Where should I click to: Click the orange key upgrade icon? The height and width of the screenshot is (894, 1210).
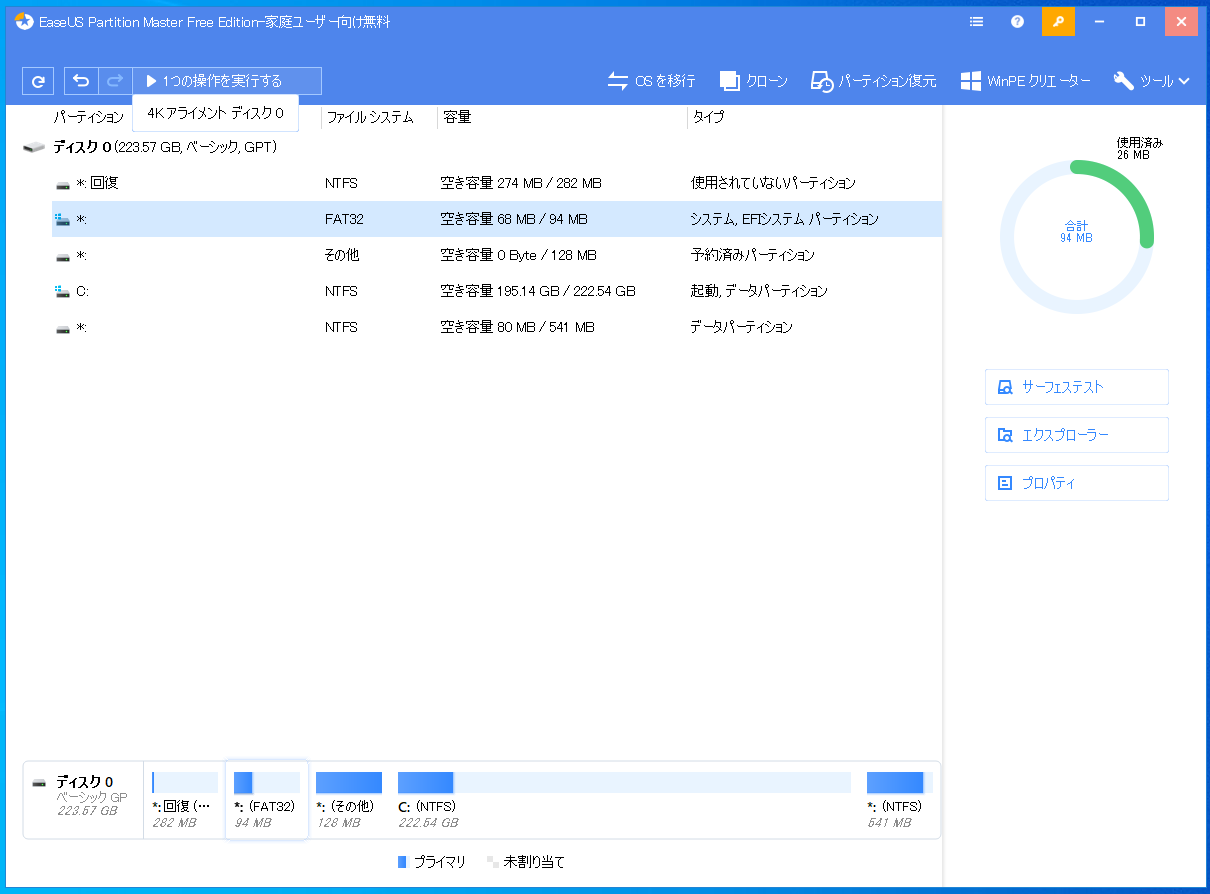[1058, 21]
